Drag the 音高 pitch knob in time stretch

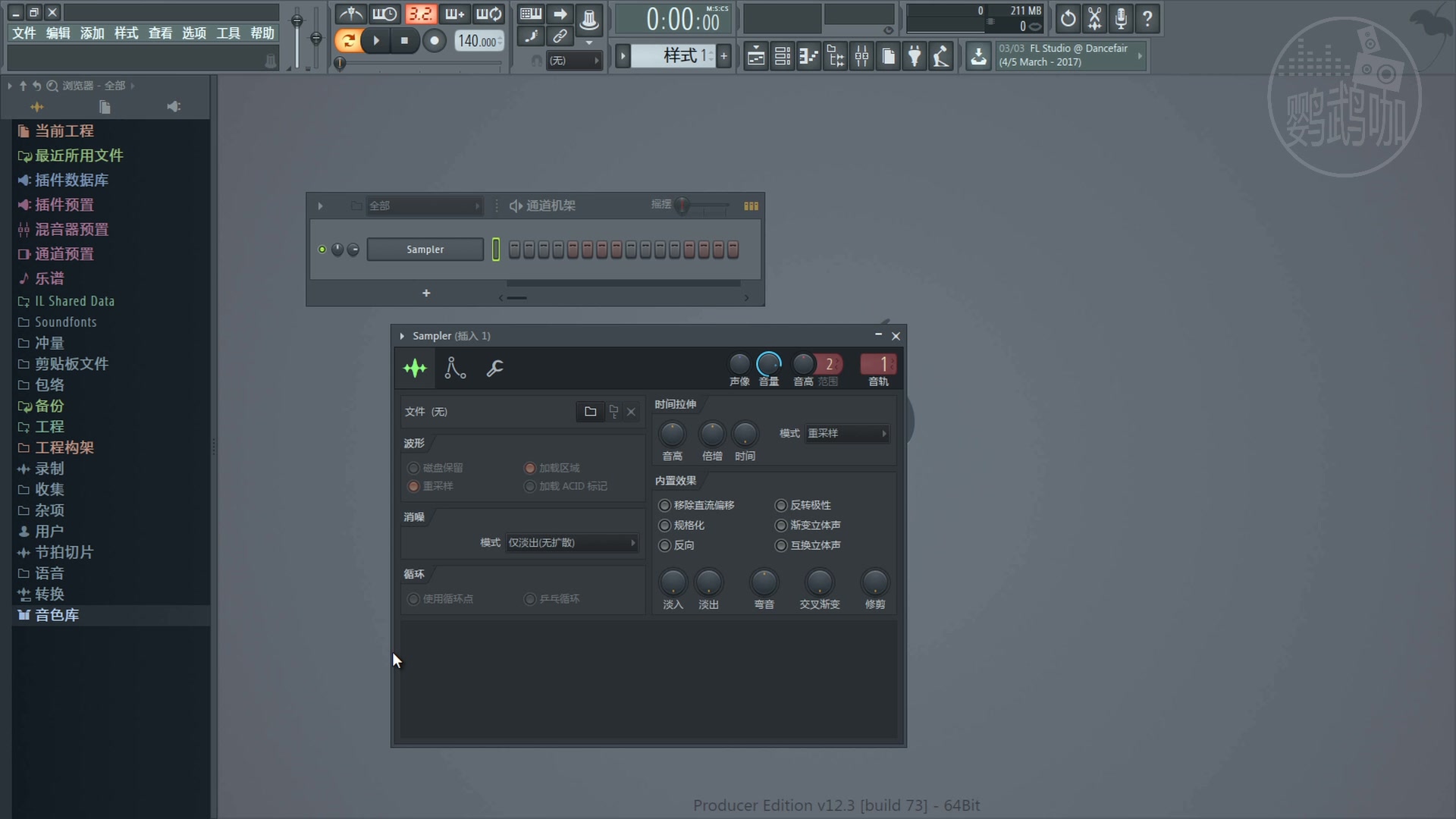[672, 432]
